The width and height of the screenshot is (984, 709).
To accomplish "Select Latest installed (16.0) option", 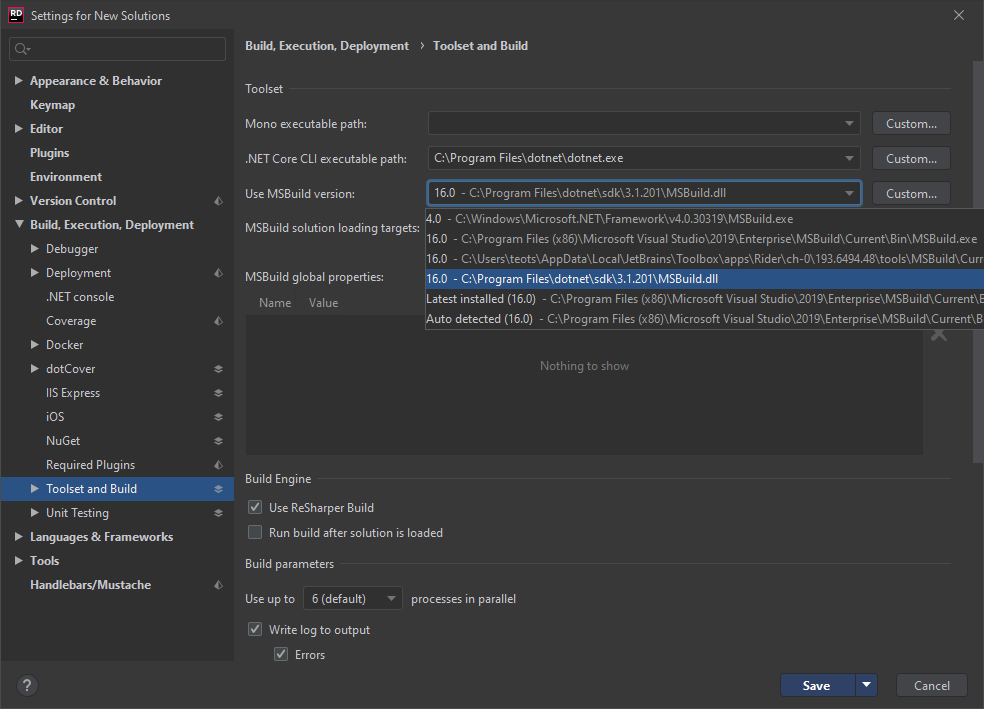I will 704,299.
